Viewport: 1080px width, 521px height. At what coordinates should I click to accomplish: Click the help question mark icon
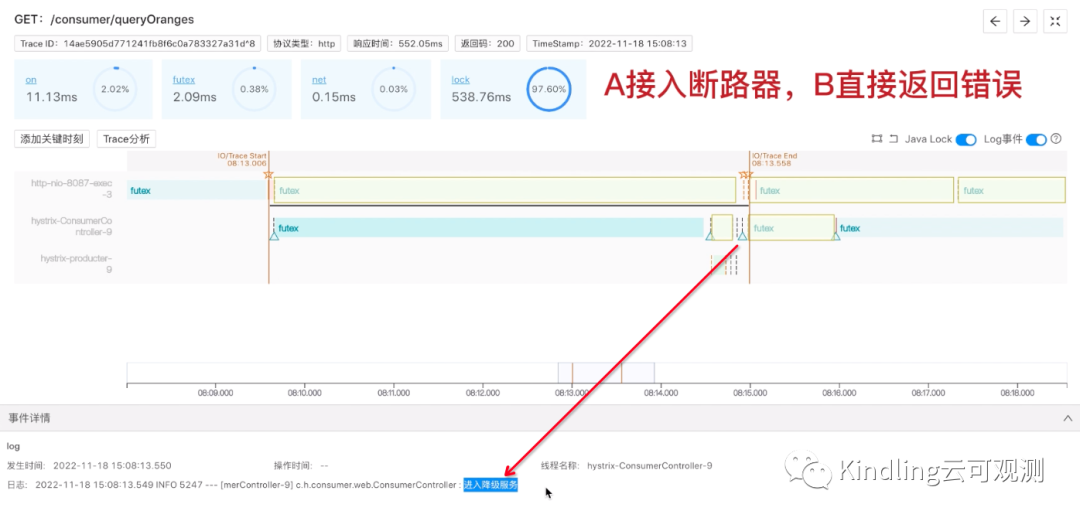pyautogui.click(x=1055, y=139)
